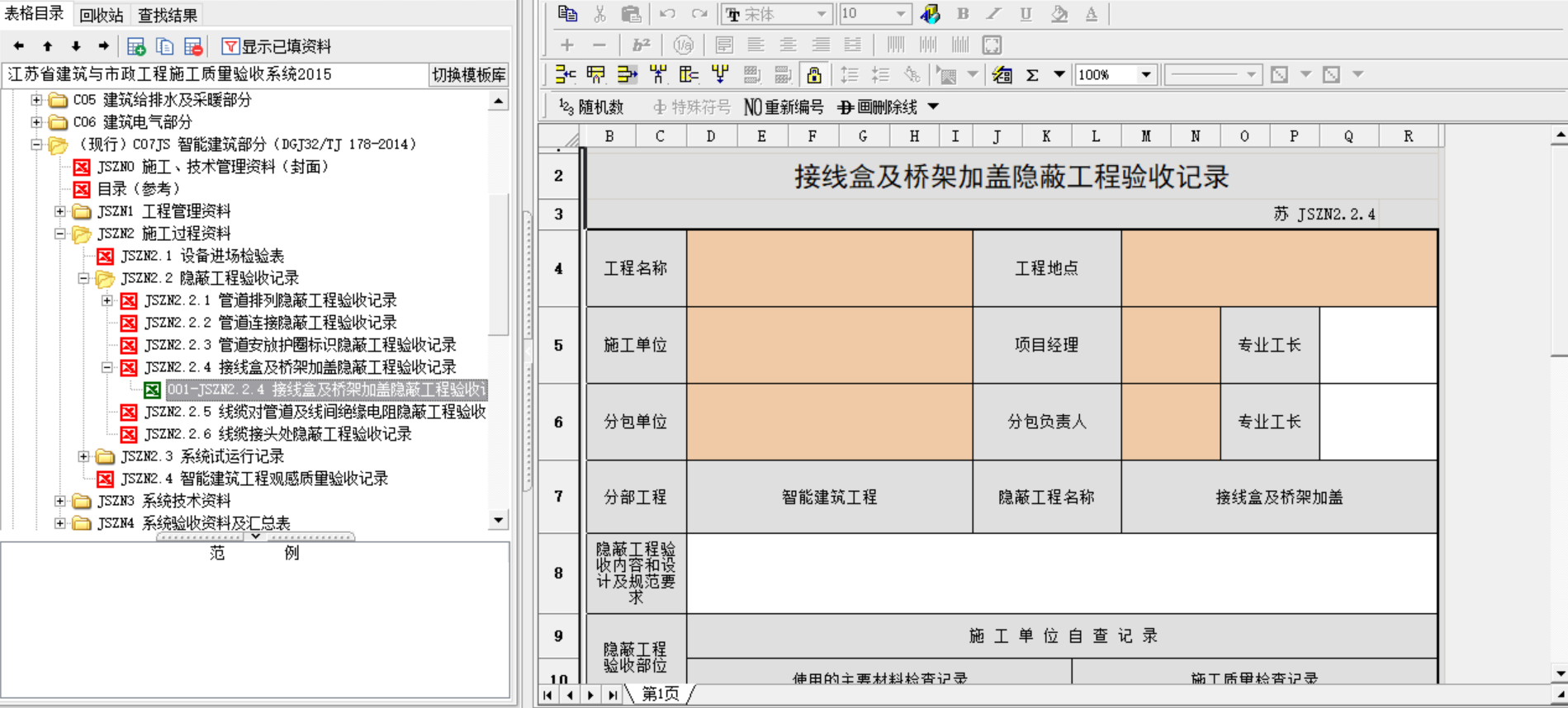Click the align center icon

(x=788, y=45)
